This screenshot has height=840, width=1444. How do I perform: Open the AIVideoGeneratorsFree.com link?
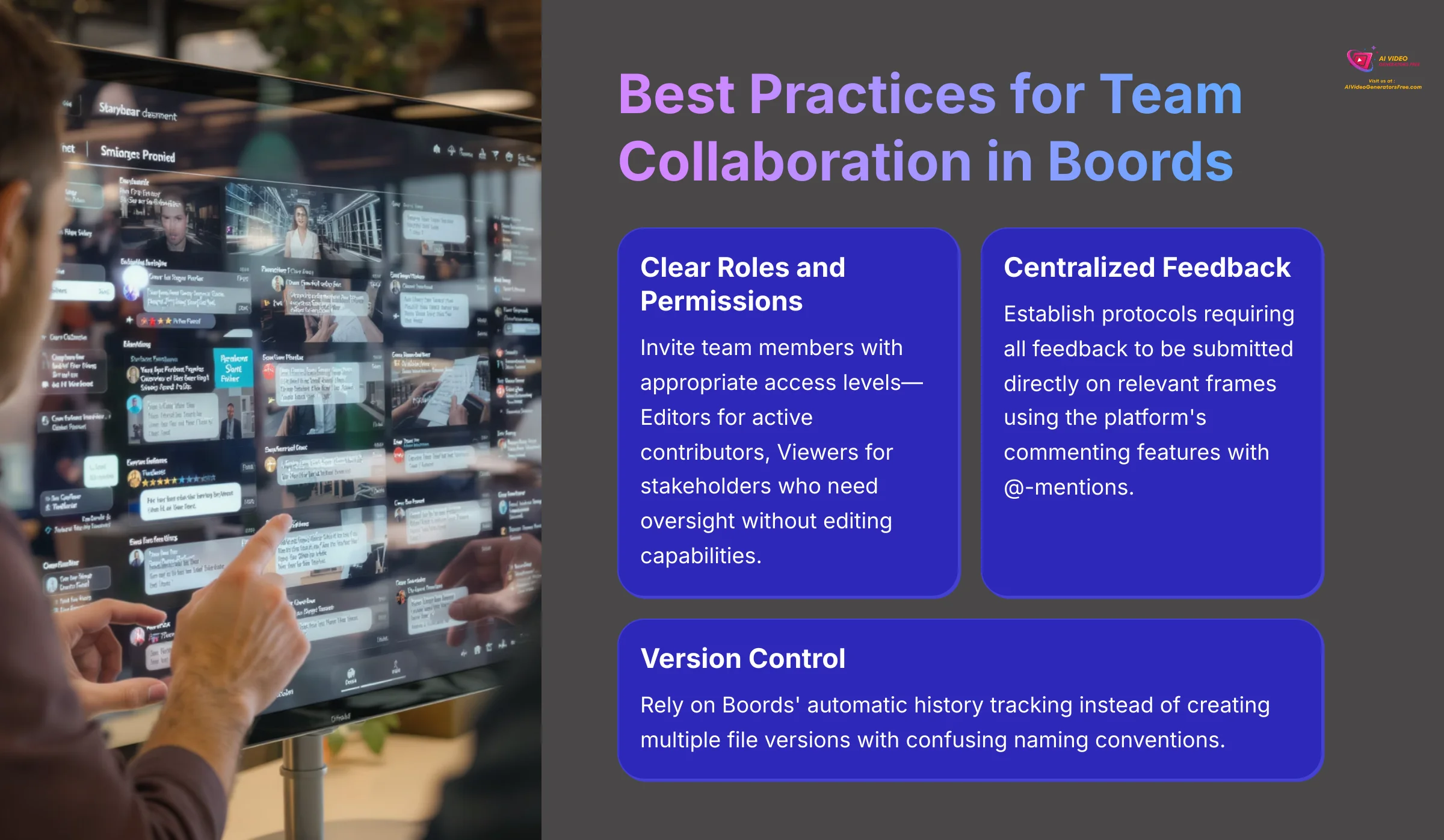click(1383, 87)
